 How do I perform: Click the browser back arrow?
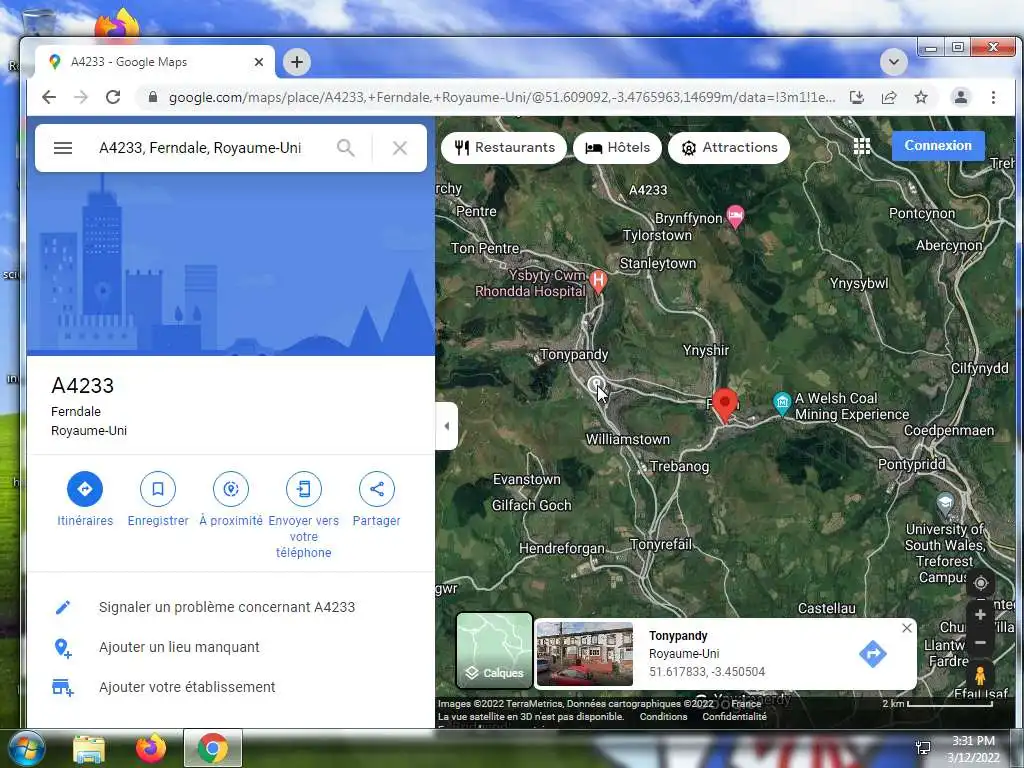tap(49, 97)
